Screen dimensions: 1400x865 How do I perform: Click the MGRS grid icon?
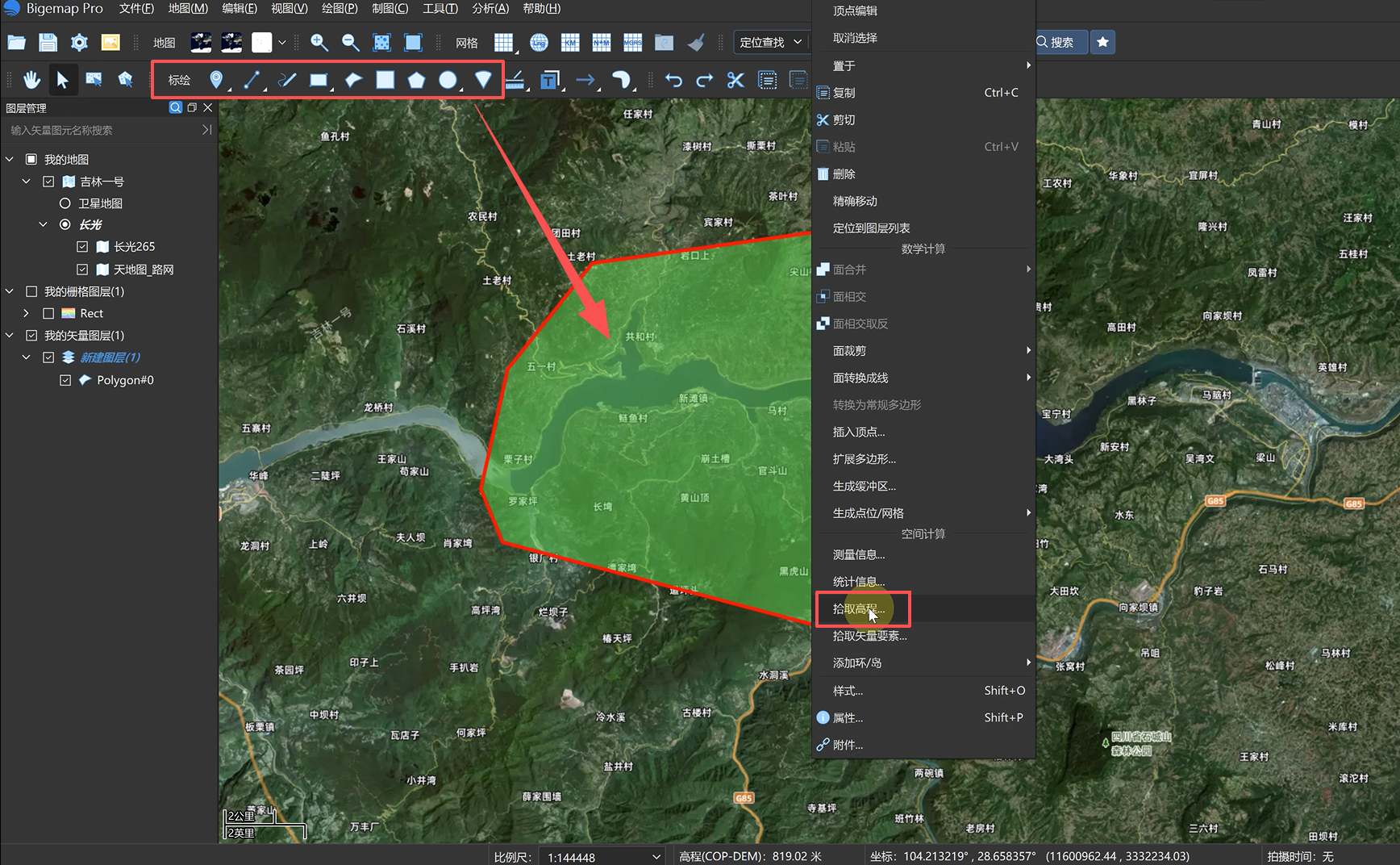coord(633,43)
